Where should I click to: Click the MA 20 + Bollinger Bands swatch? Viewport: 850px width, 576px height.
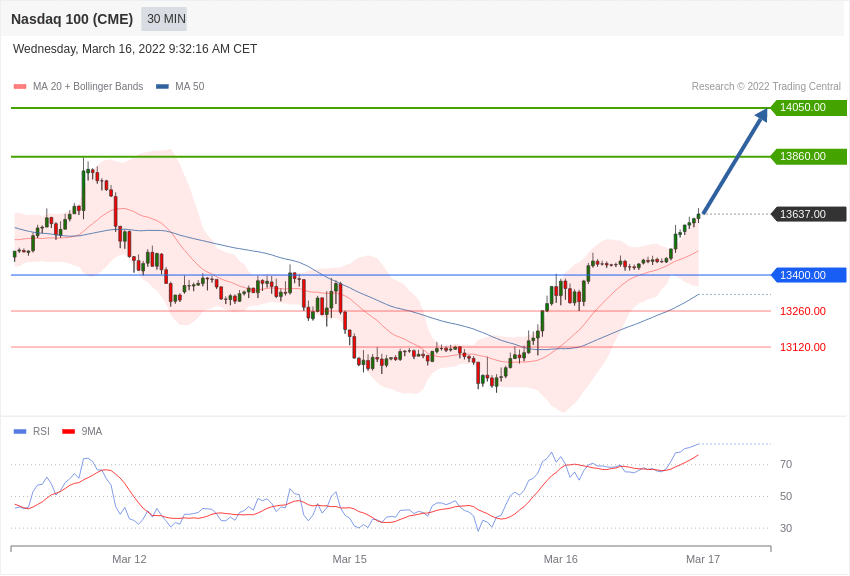point(20,87)
